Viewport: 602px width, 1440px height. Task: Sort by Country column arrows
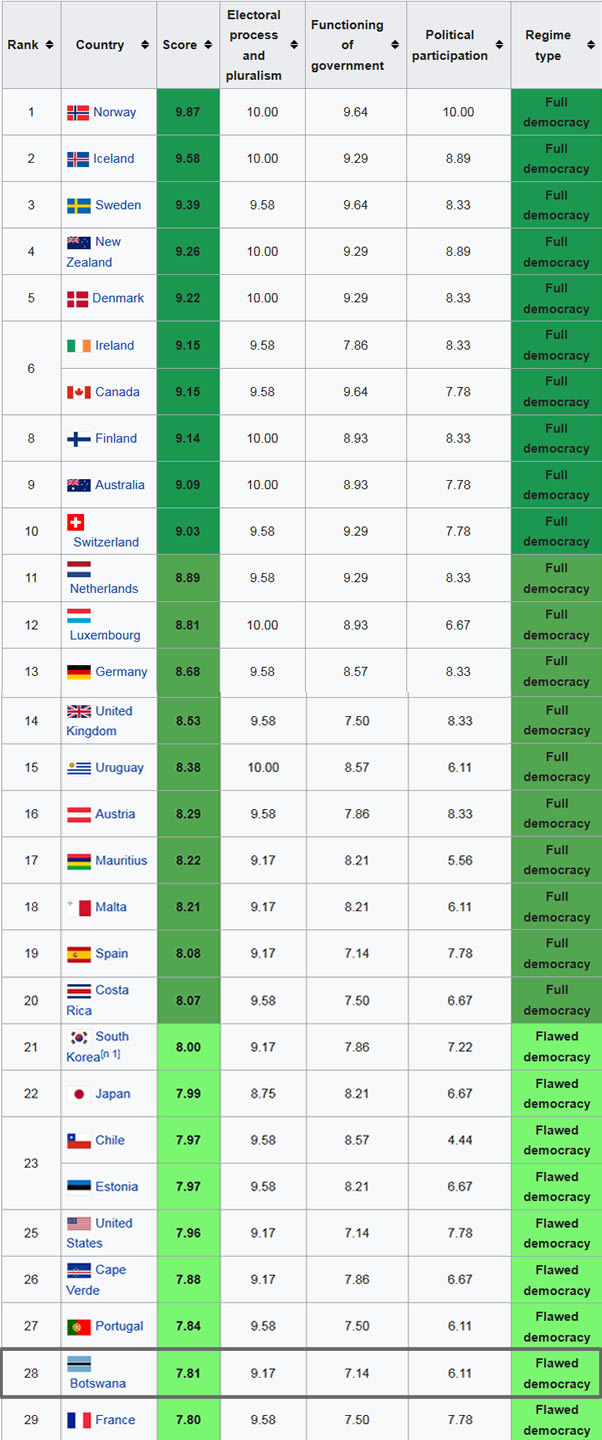pos(145,45)
